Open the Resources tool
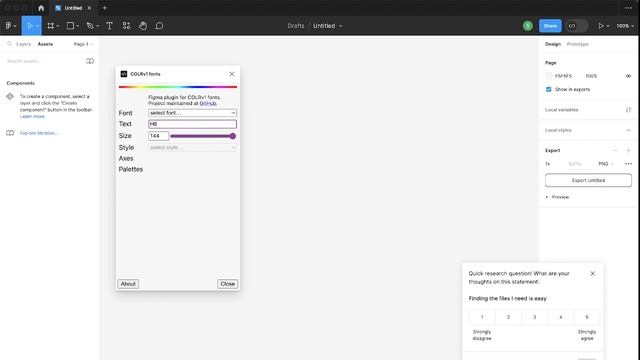 click(x=127, y=26)
